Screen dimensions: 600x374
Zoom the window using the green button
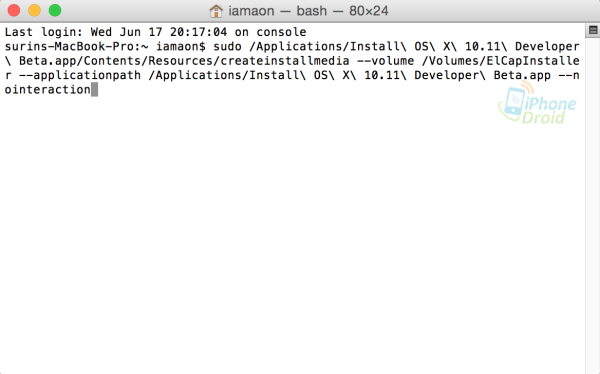[x=55, y=10]
